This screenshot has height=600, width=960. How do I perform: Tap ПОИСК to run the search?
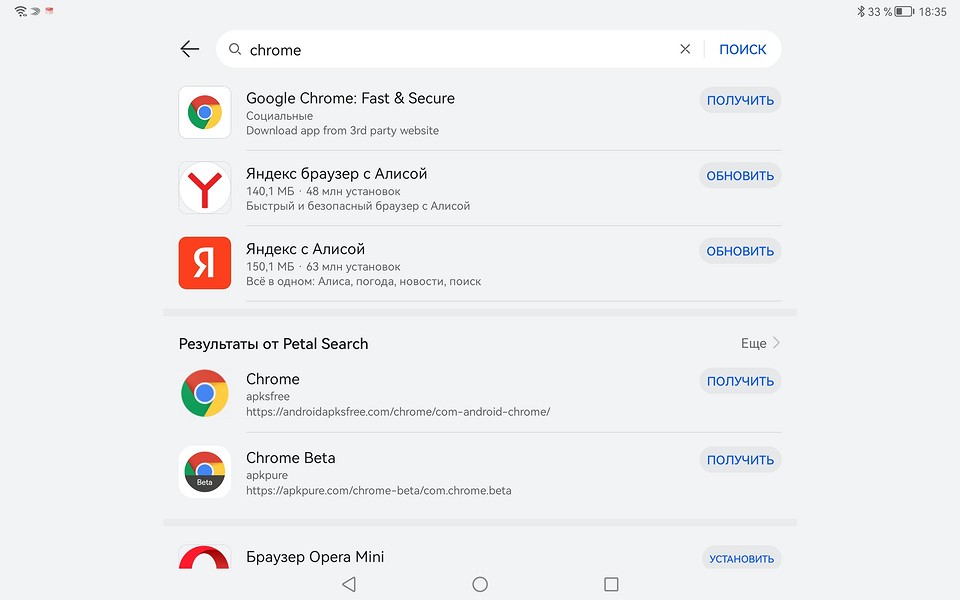tap(743, 48)
